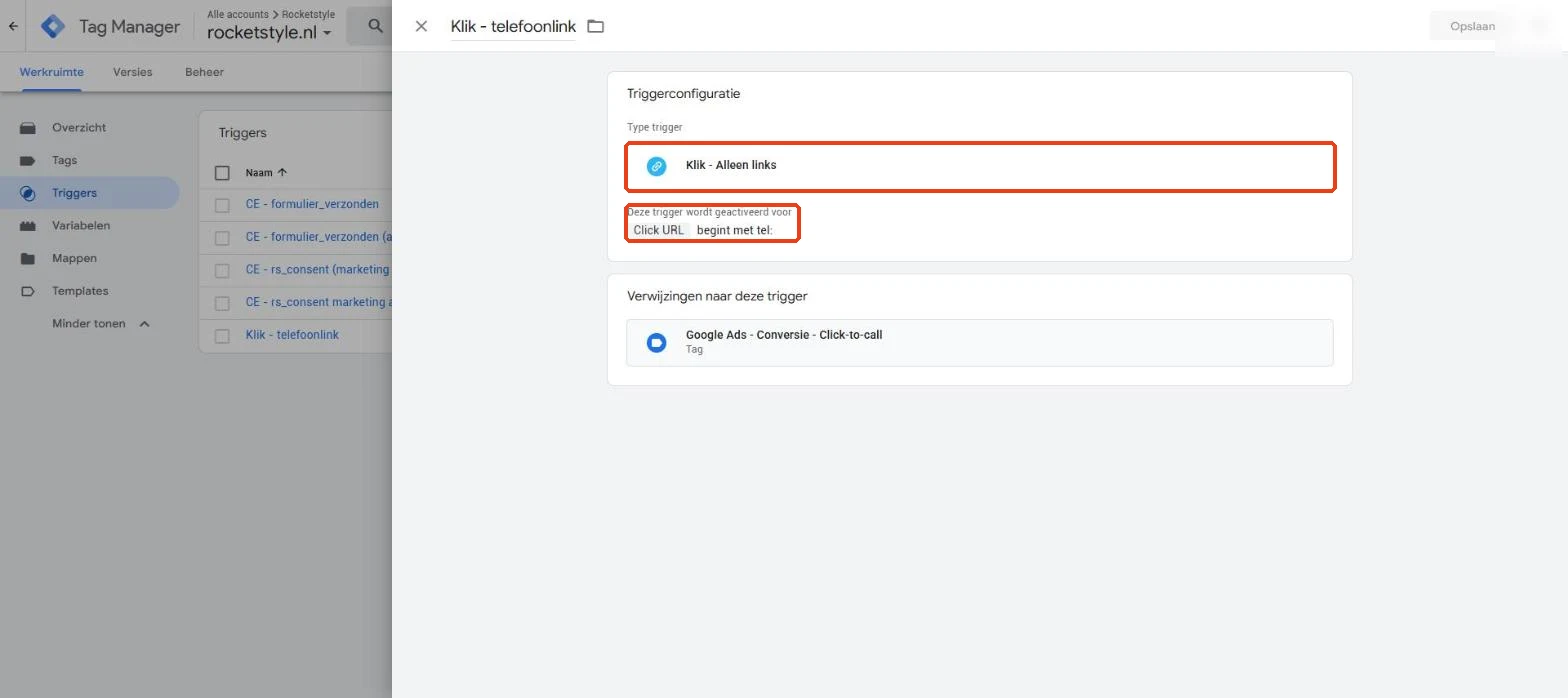The height and width of the screenshot is (698, 1568).
Task: Check the CE - formulier_verzonden (a row checkbox
Action: point(222,238)
